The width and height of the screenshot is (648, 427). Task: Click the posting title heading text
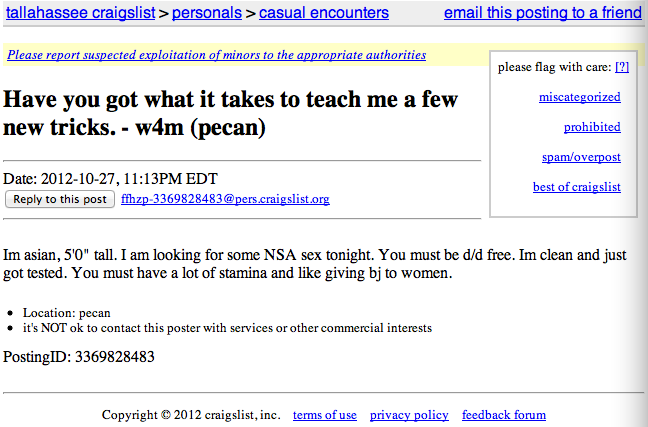tap(231, 113)
